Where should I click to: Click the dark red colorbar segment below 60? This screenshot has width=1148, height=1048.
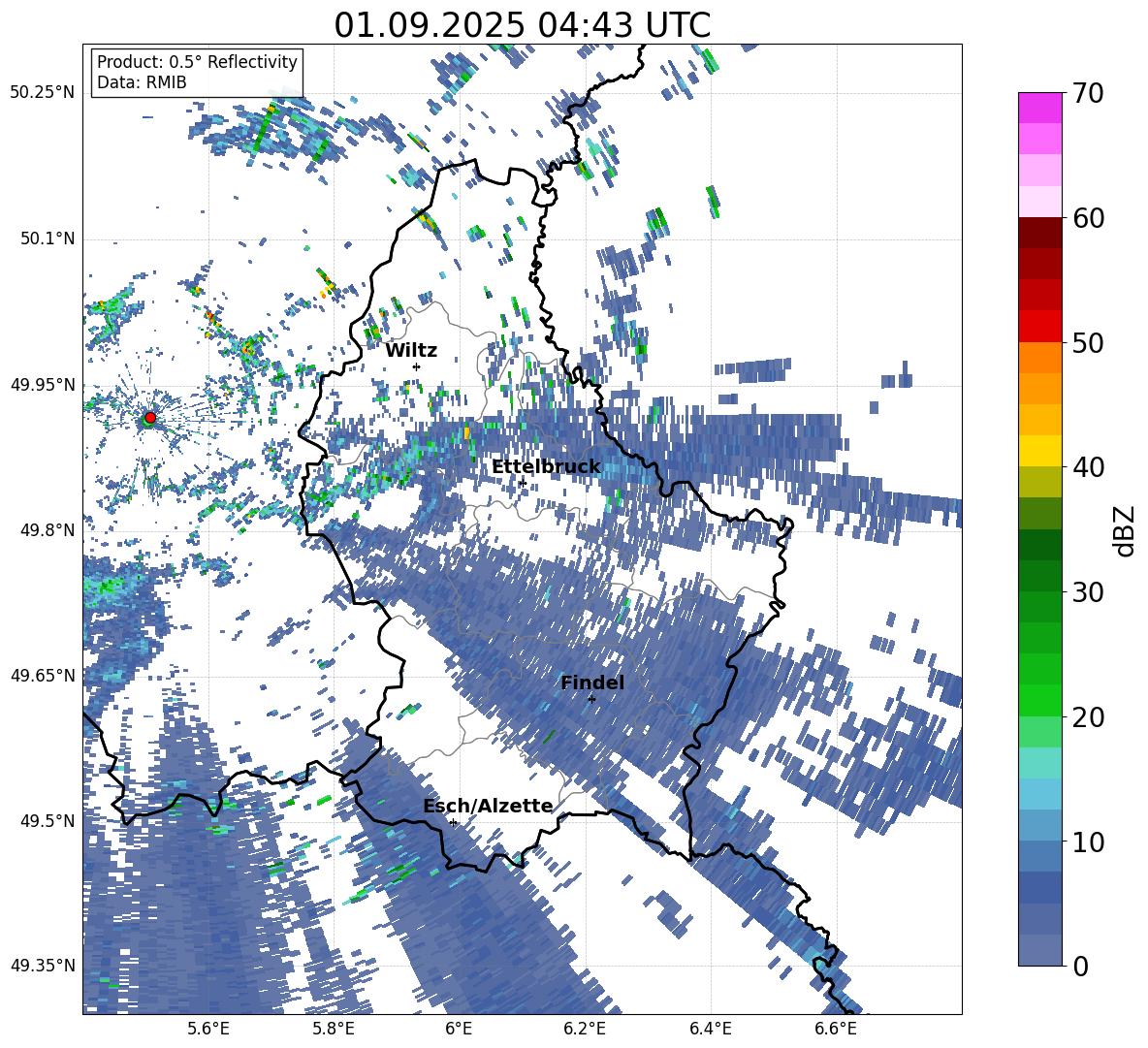tap(1039, 233)
